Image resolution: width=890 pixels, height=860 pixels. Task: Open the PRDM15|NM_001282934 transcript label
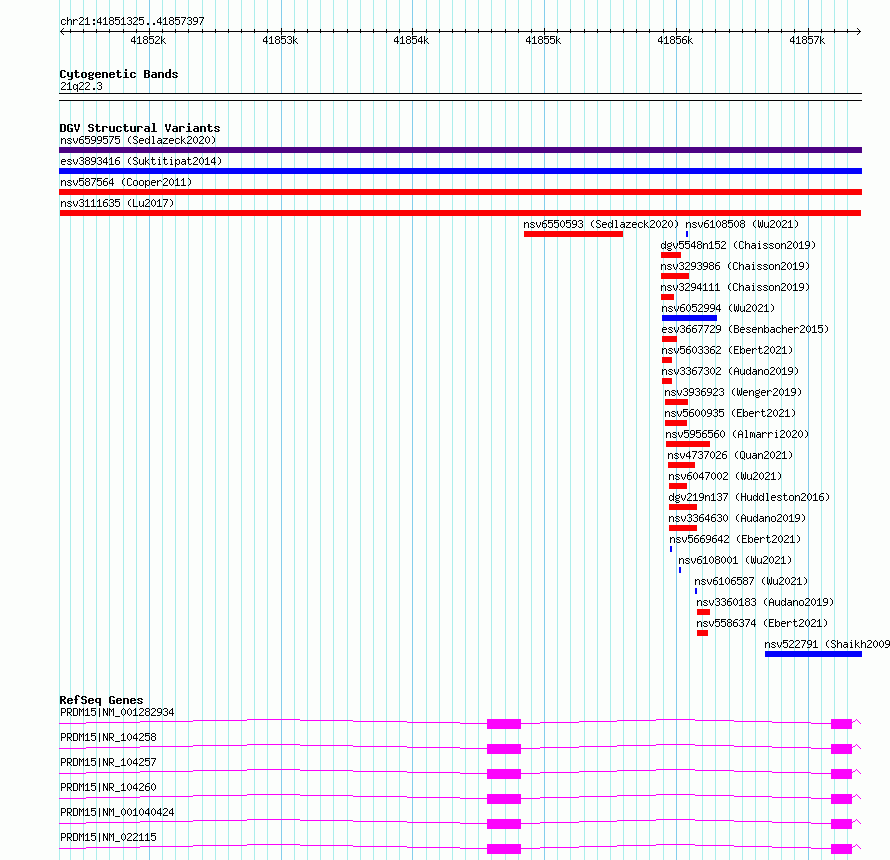(x=117, y=712)
